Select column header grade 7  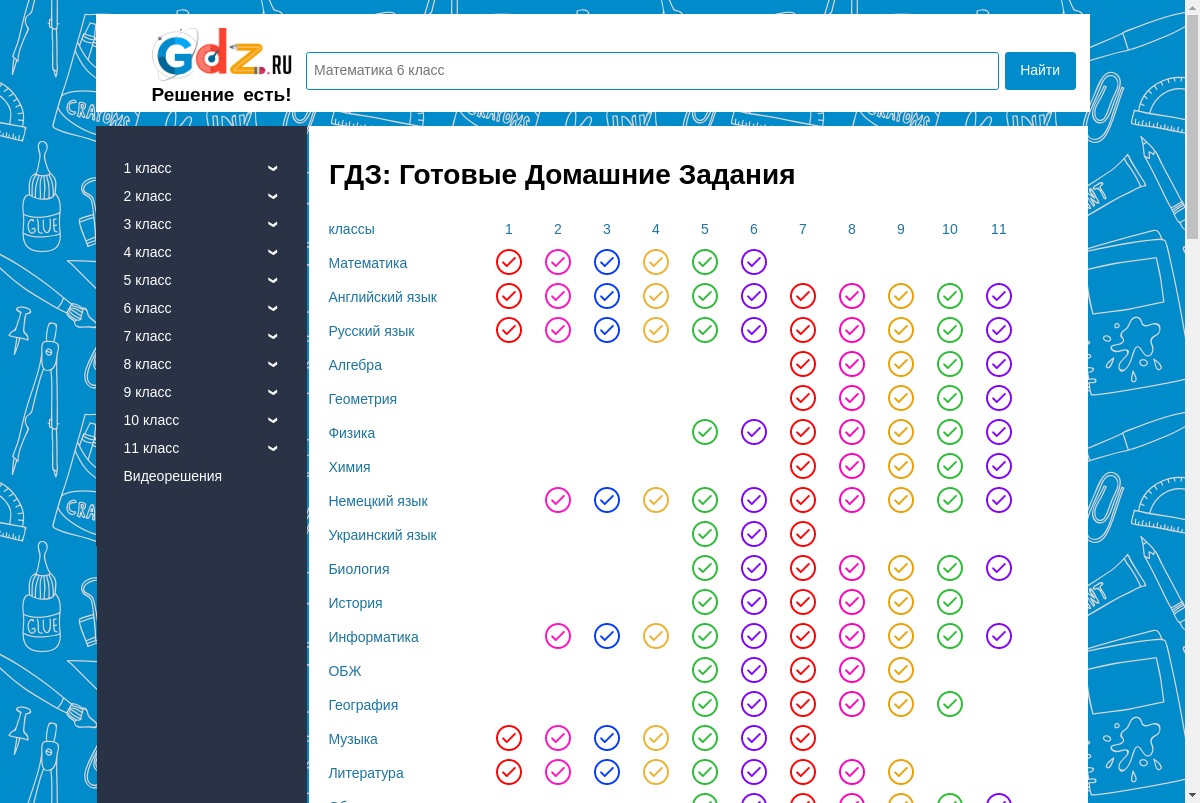tap(803, 229)
